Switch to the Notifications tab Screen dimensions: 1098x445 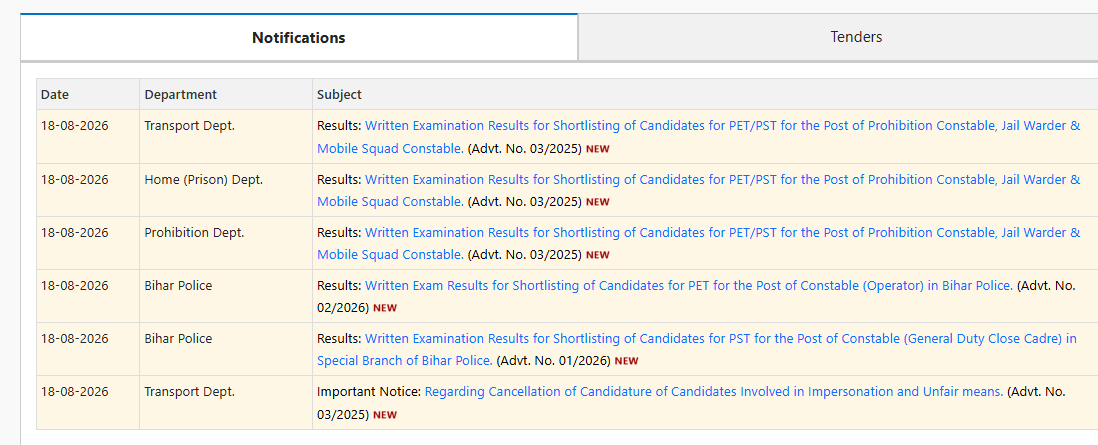(x=299, y=38)
